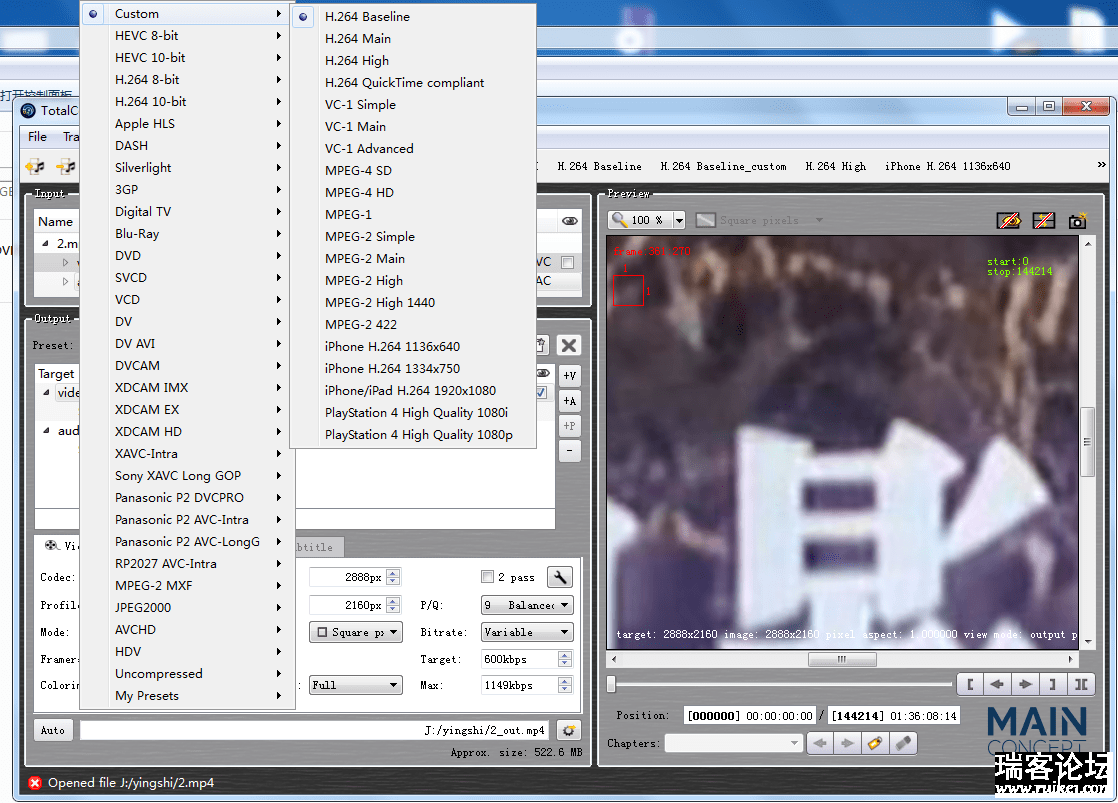The width and height of the screenshot is (1118, 803).
Task: Go to previous chapter arrow
Action: pyautogui.click(x=820, y=743)
